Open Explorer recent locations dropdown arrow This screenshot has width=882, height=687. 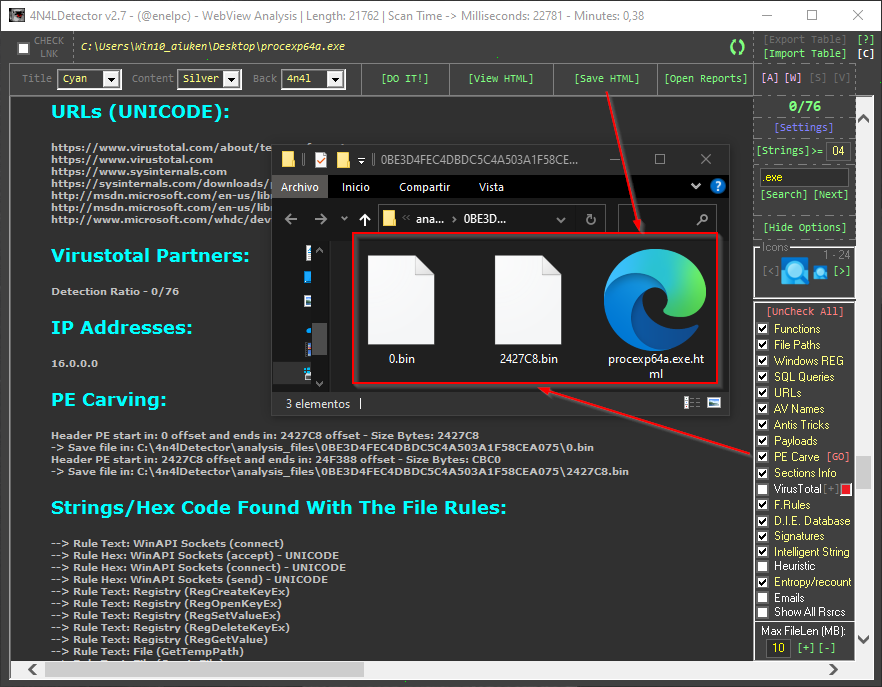point(344,219)
